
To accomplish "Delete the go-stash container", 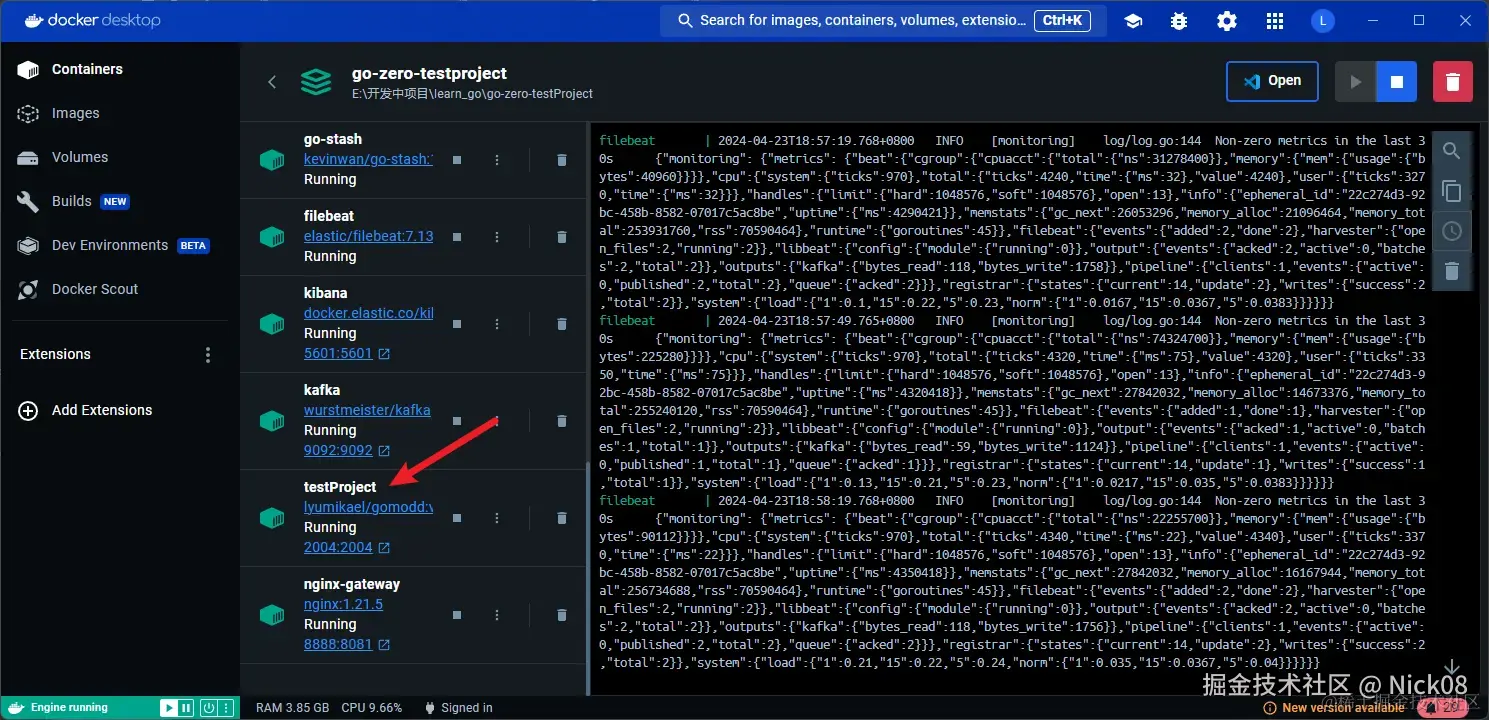I will pos(561,160).
